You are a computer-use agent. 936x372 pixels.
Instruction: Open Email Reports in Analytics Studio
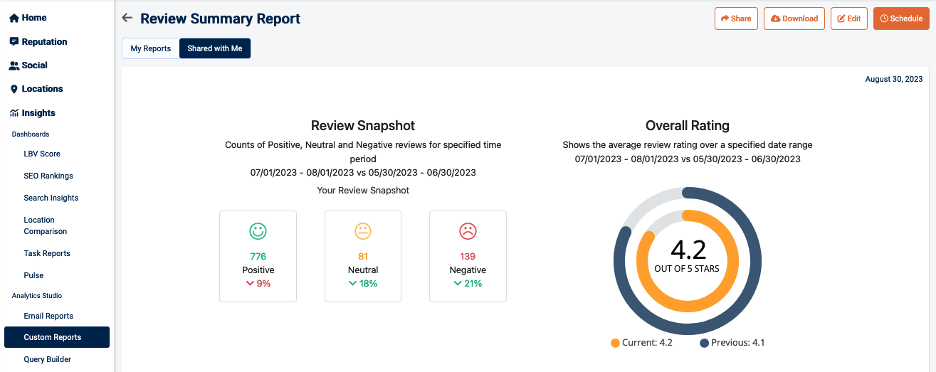coord(48,316)
